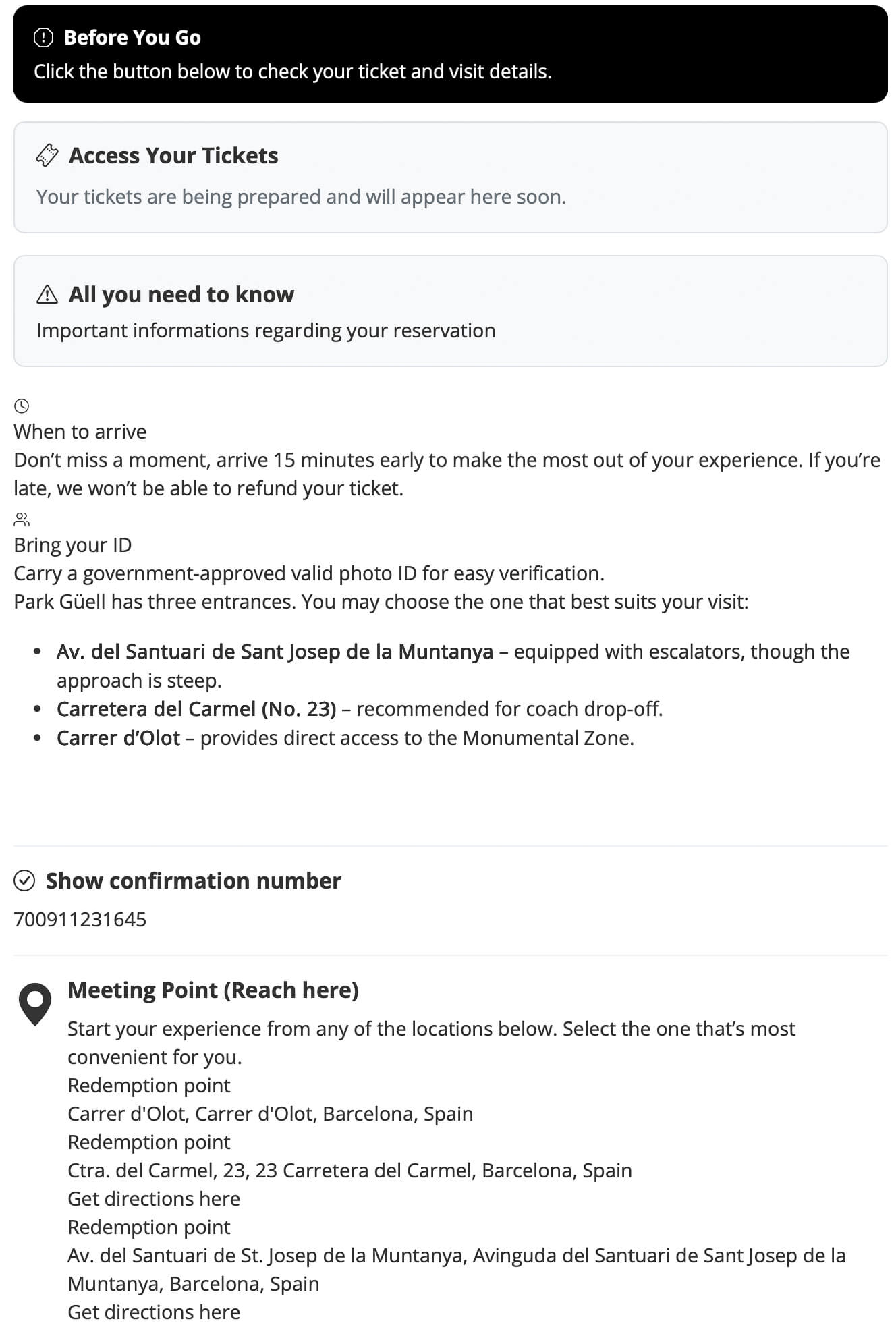Expand the All you need to know section
This screenshot has height=1344, width=896.
click(x=450, y=311)
